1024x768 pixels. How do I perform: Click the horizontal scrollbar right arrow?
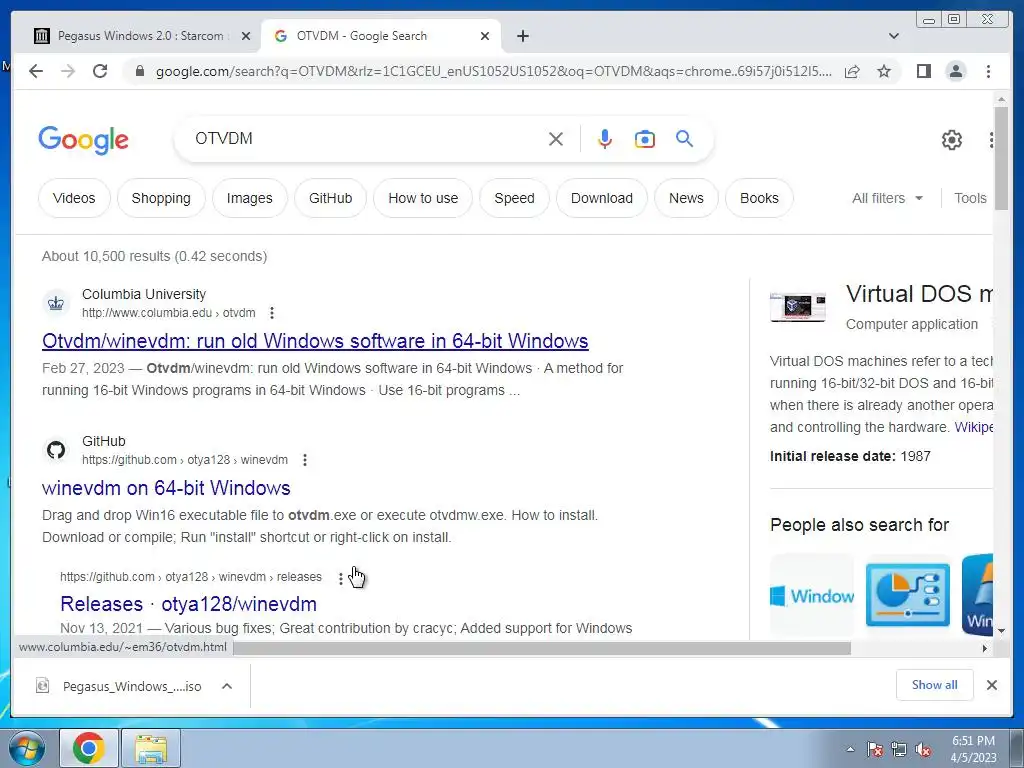tap(985, 648)
